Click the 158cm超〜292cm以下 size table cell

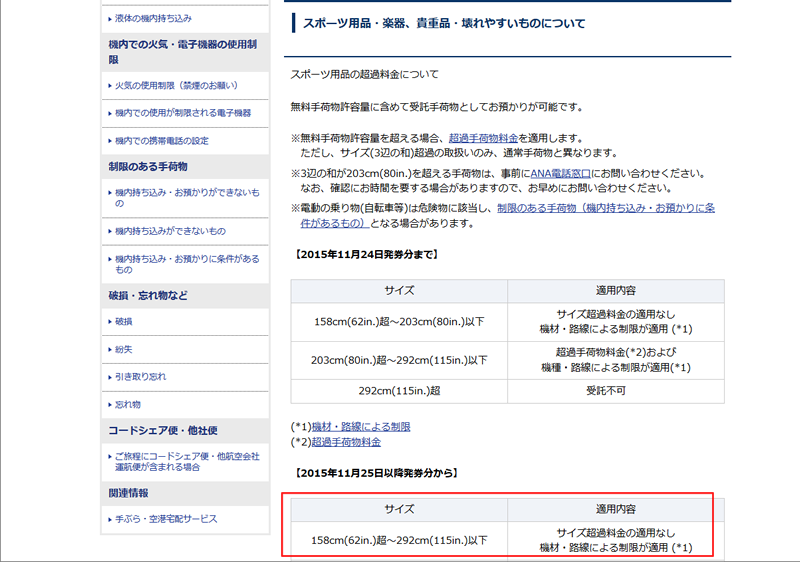point(399,541)
